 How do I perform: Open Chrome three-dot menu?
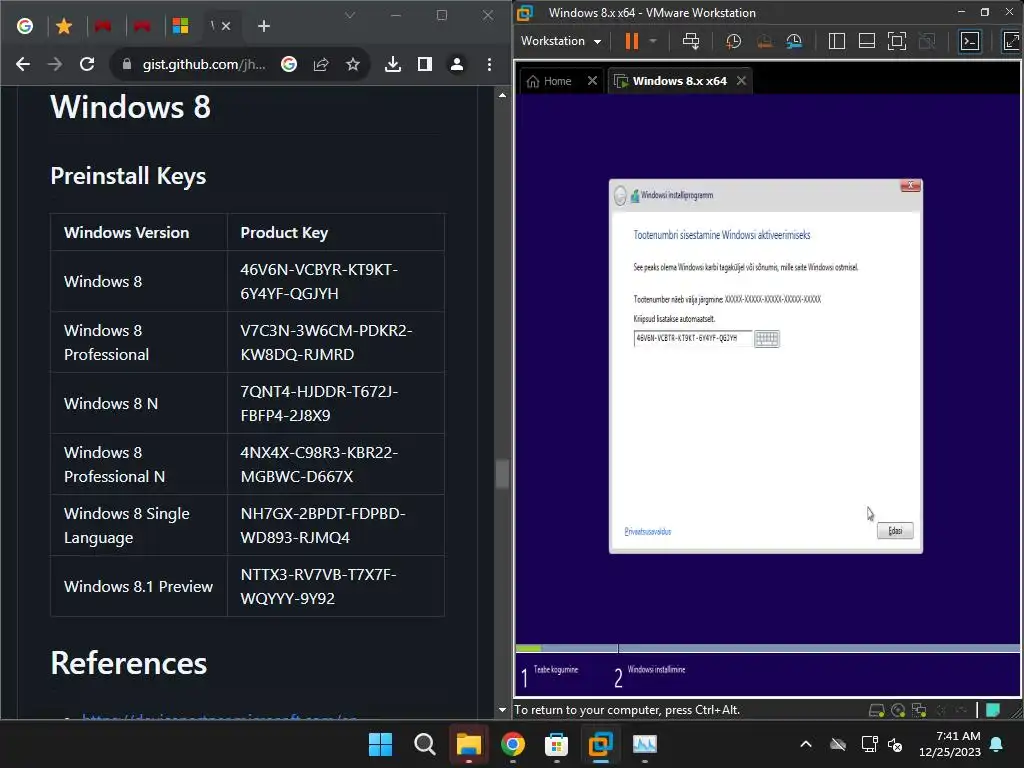click(x=489, y=64)
